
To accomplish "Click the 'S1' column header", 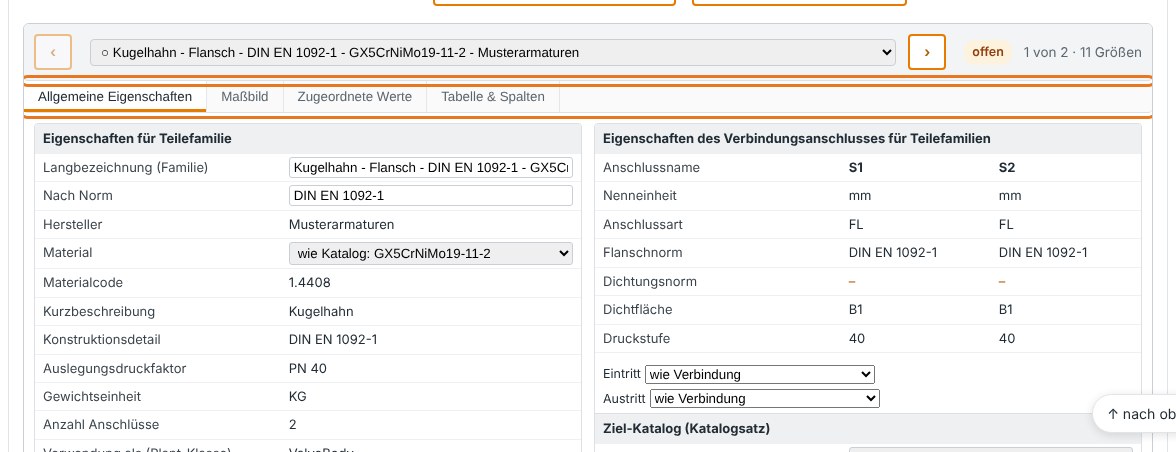I will (856, 167).
